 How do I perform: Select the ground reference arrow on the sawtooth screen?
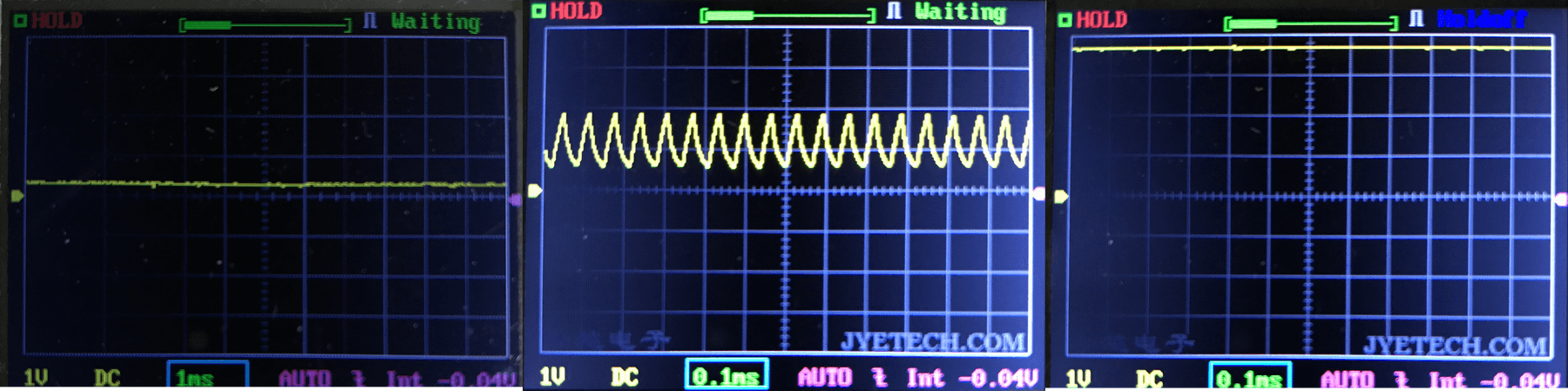pyautogui.click(x=535, y=191)
